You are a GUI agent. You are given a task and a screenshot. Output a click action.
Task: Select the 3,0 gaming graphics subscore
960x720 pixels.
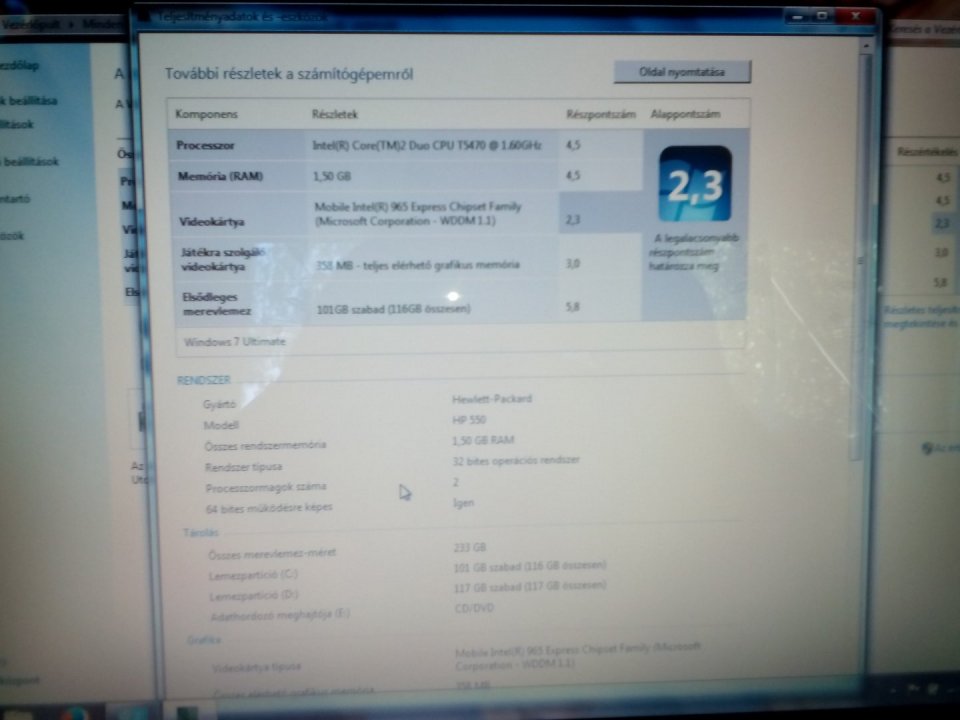[572, 264]
